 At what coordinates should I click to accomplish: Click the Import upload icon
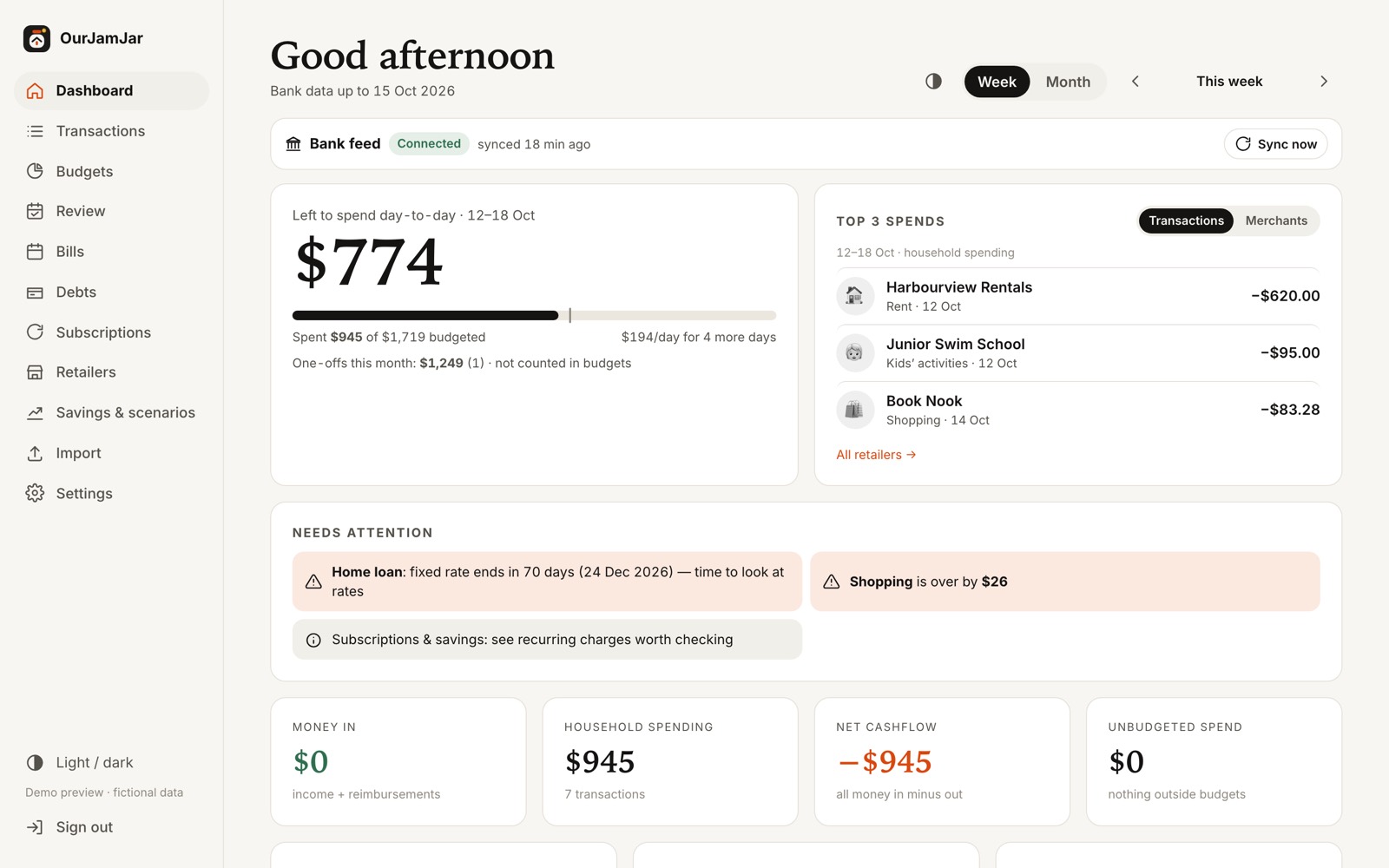pos(35,453)
